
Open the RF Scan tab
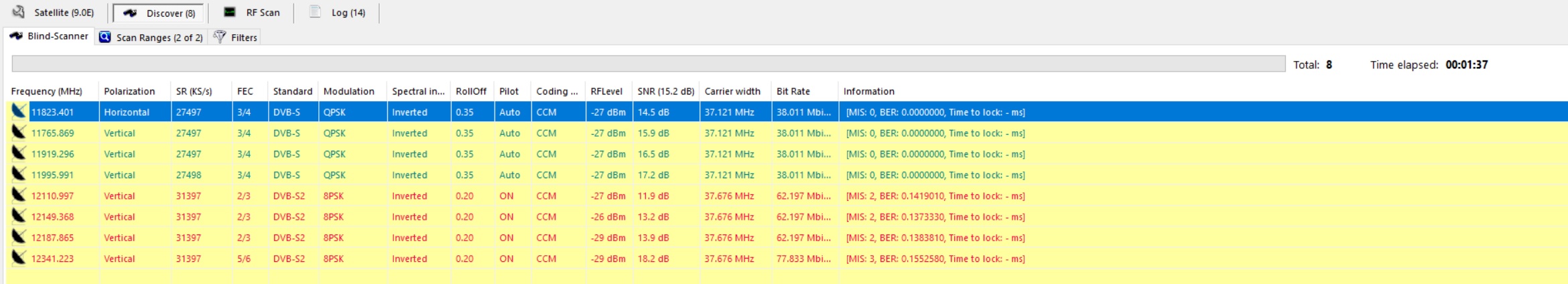coord(252,13)
